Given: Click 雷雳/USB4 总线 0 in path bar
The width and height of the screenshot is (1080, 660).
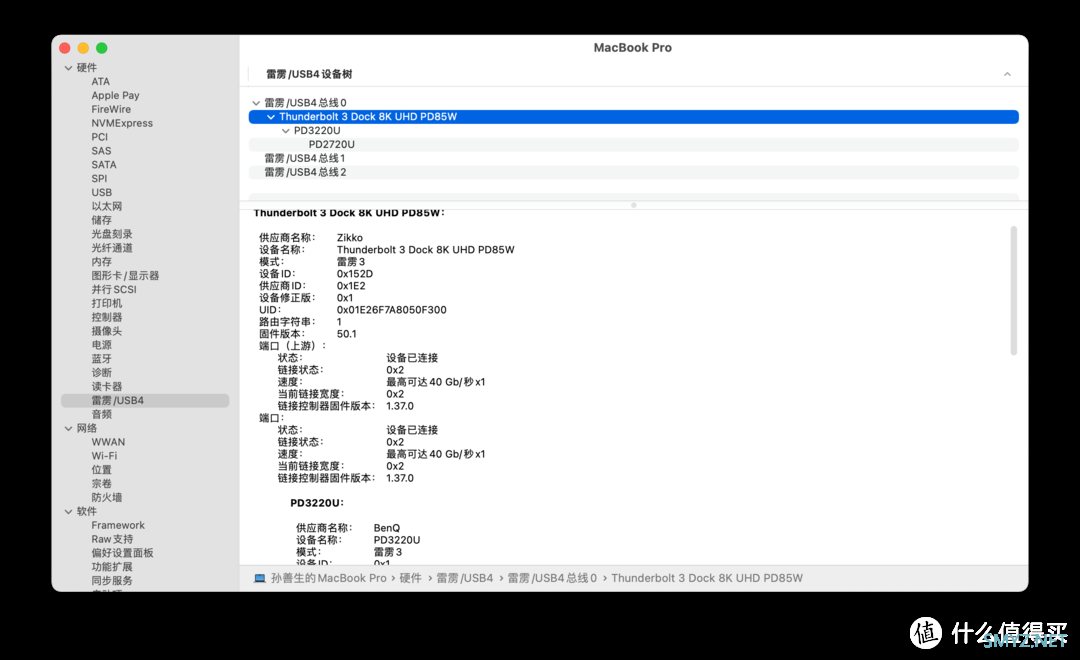Looking at the screenshot, I should [552, 579].
